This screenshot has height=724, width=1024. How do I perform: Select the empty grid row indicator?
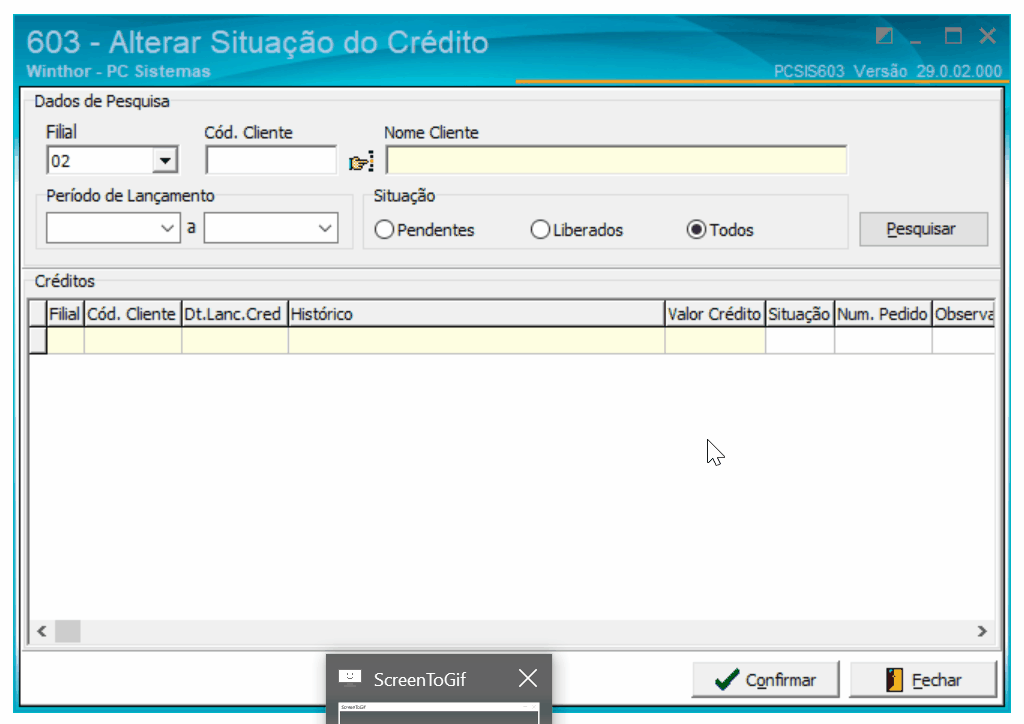(38, 340)
